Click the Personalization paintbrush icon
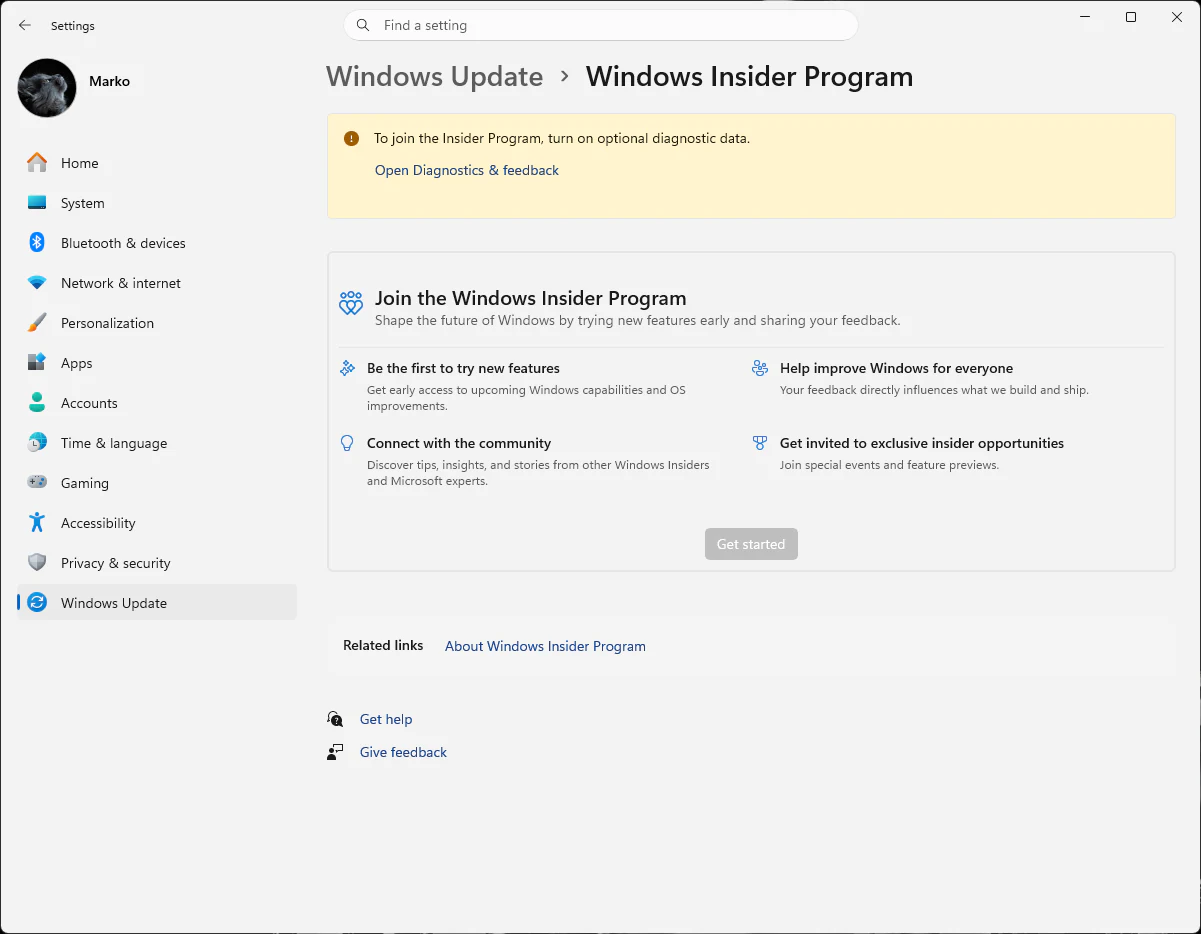This screenshot has width=1201, height=934. pos(37,322)
